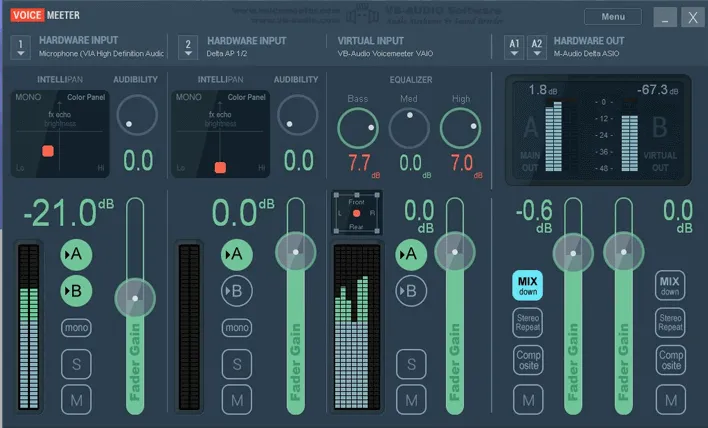The image size is (708, 428).
Task: Click the Front/Rear surround panner pad
Action: [x=356, y=213]
